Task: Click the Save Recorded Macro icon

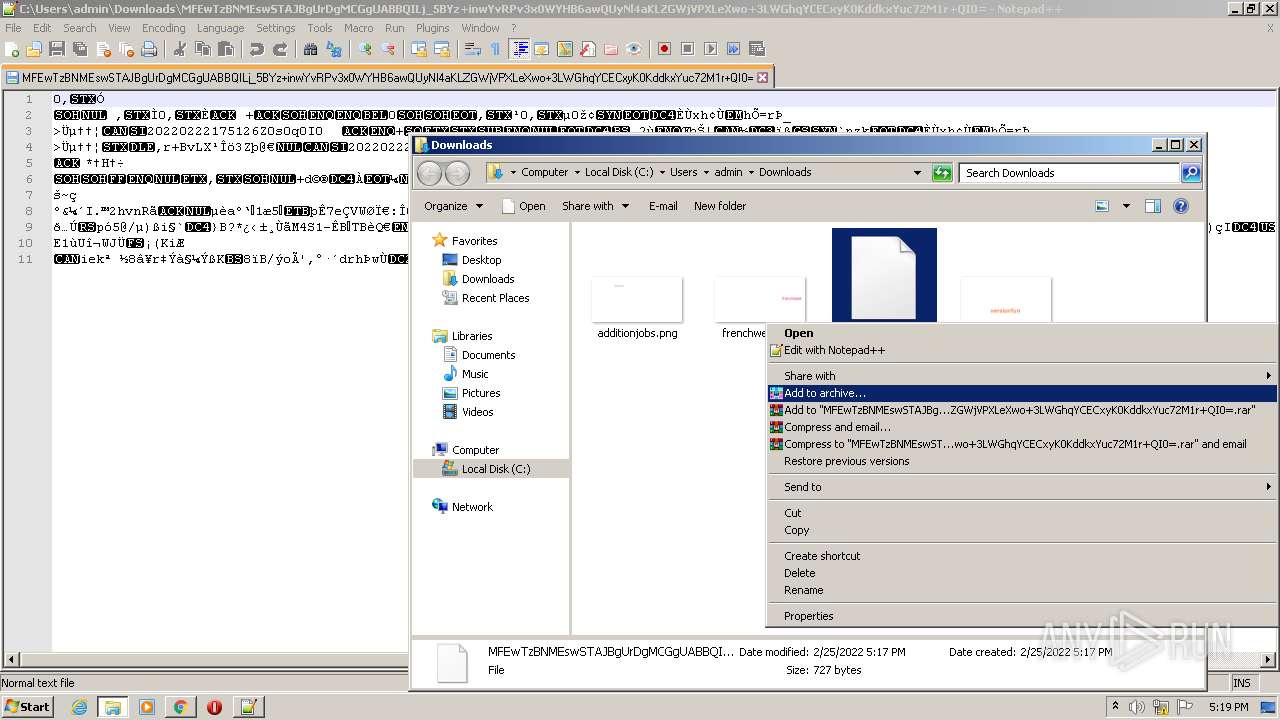Action: pos(756,48)
